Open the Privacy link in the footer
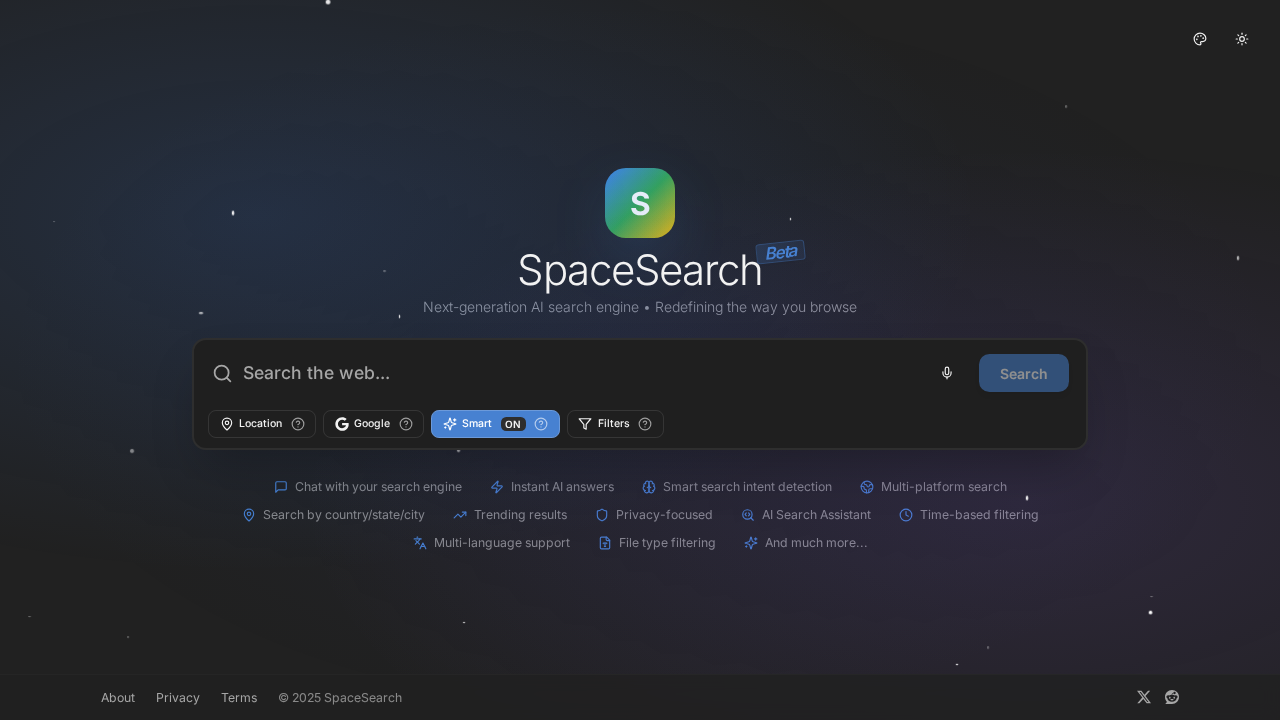Image resolution: width=1280 pixels, height=720 pixels. click(178, 697)
